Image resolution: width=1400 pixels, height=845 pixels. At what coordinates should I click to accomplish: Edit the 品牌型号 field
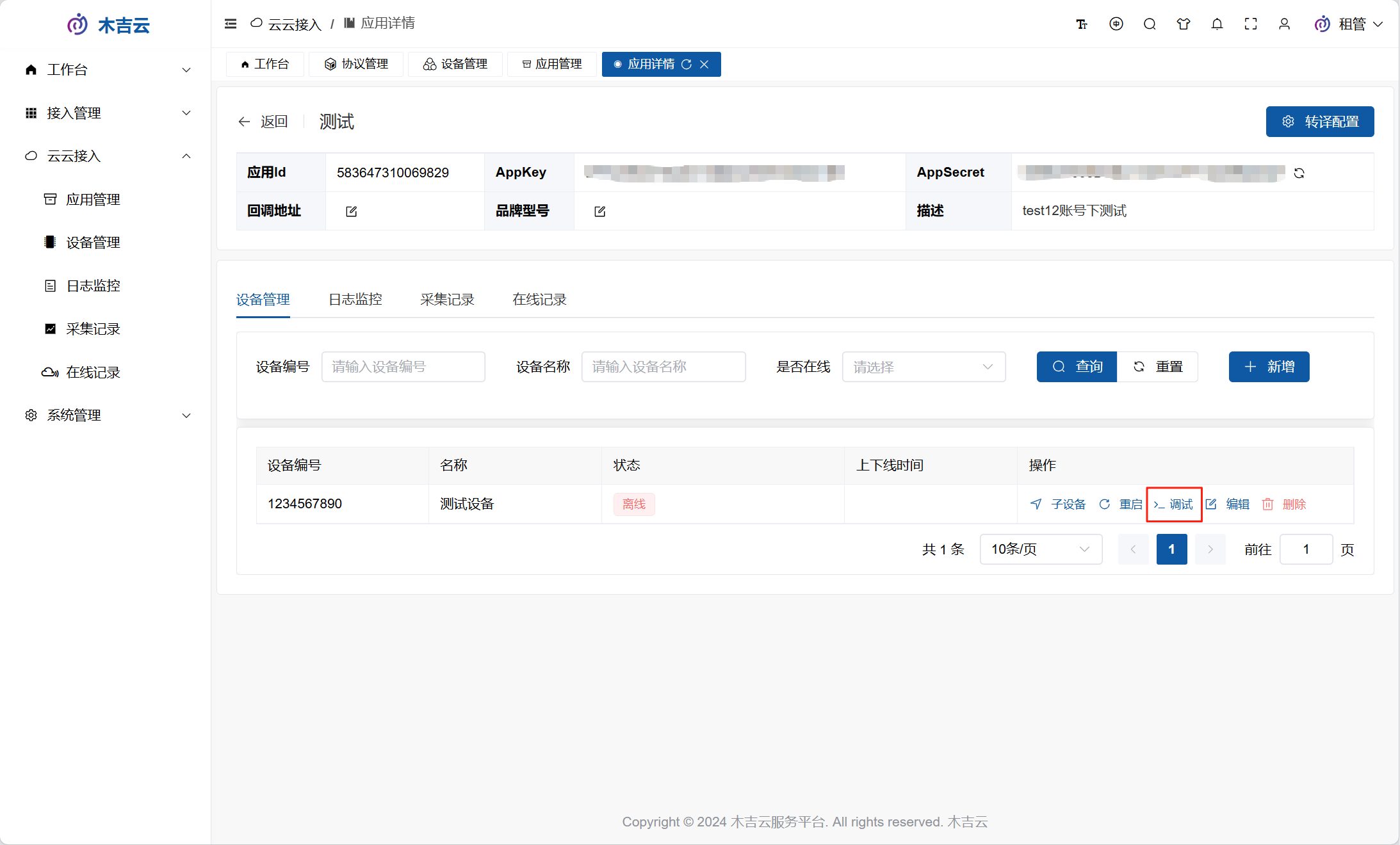coord(599,211)
